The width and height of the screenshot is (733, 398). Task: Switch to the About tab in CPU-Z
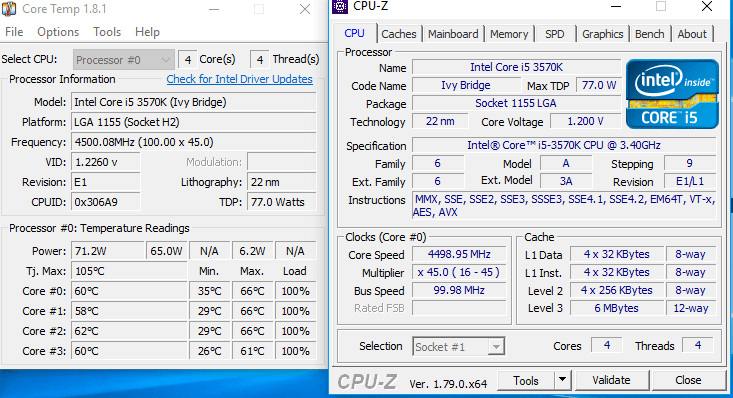692,34
